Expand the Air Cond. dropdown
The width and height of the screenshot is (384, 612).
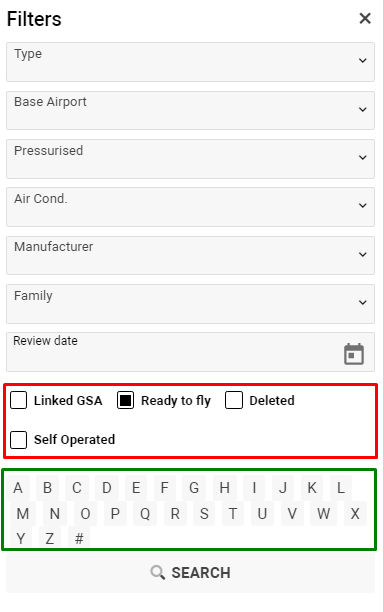[190, 206]
